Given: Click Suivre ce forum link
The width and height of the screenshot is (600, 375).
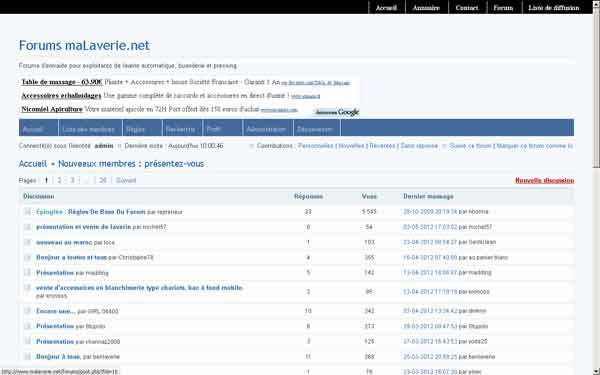Looking at the screenshot, I should point(470,146).
